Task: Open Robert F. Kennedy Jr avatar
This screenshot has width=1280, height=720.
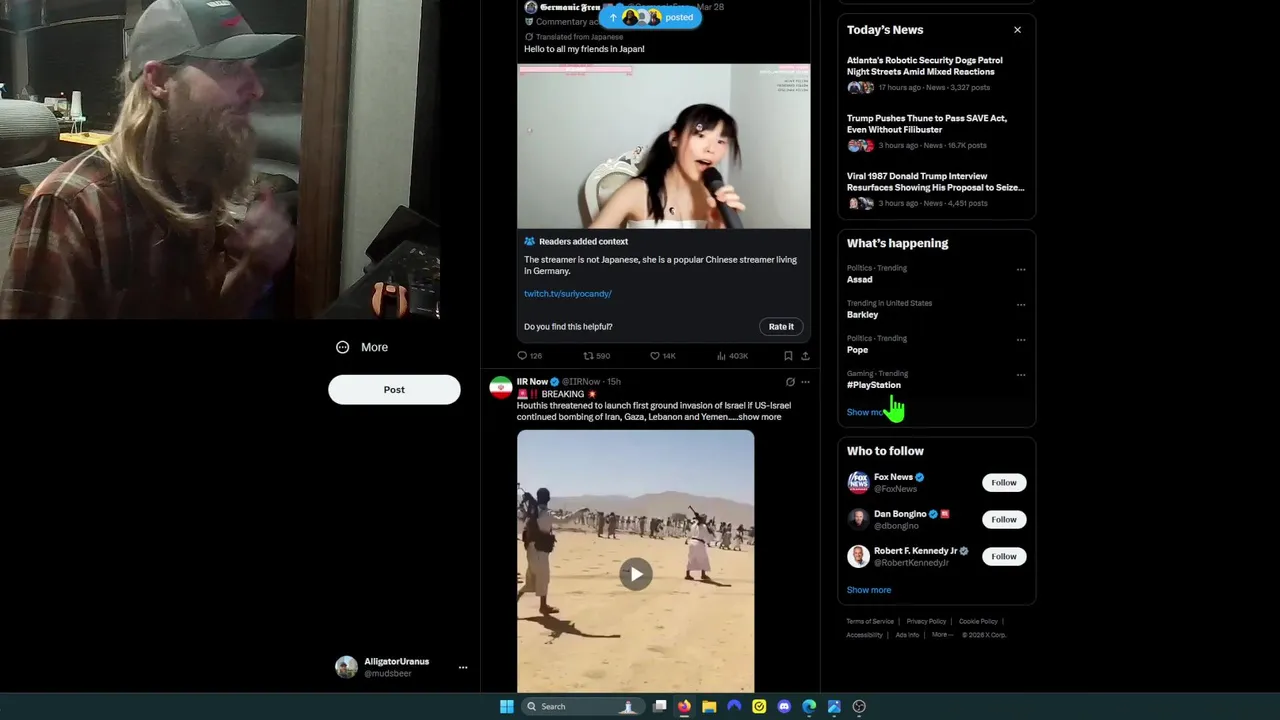Action: tap(858, 557)
